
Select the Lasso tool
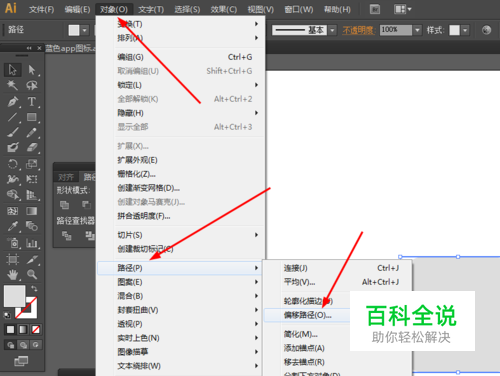32,85
